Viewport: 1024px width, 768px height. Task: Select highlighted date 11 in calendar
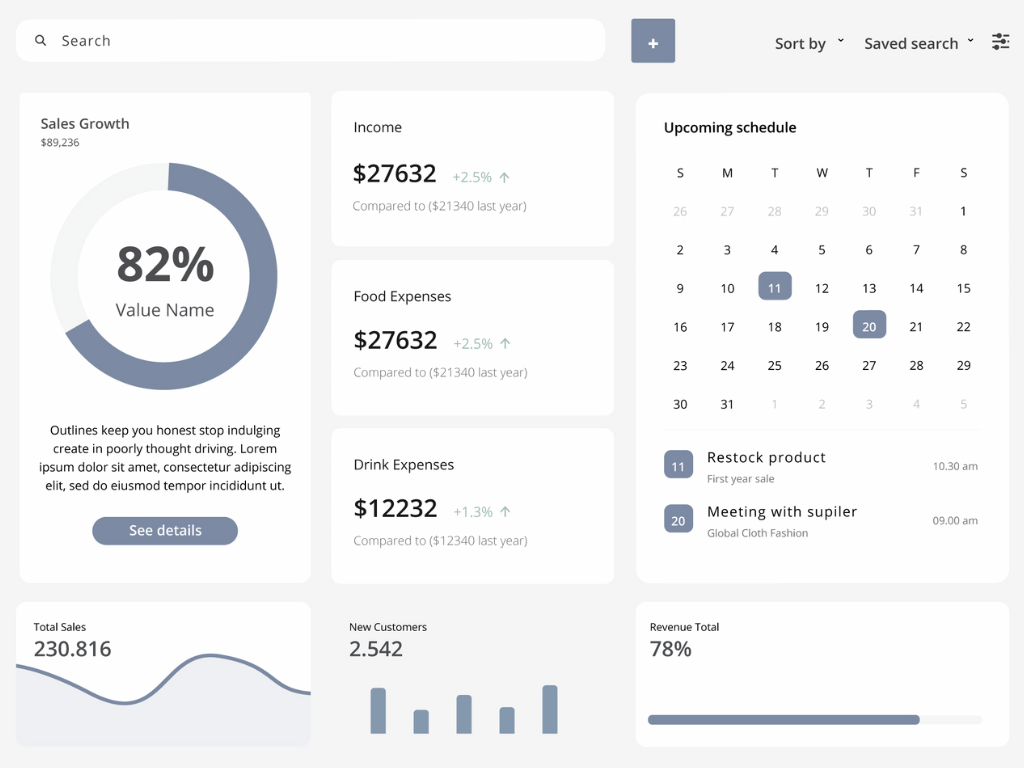point(774,288)
